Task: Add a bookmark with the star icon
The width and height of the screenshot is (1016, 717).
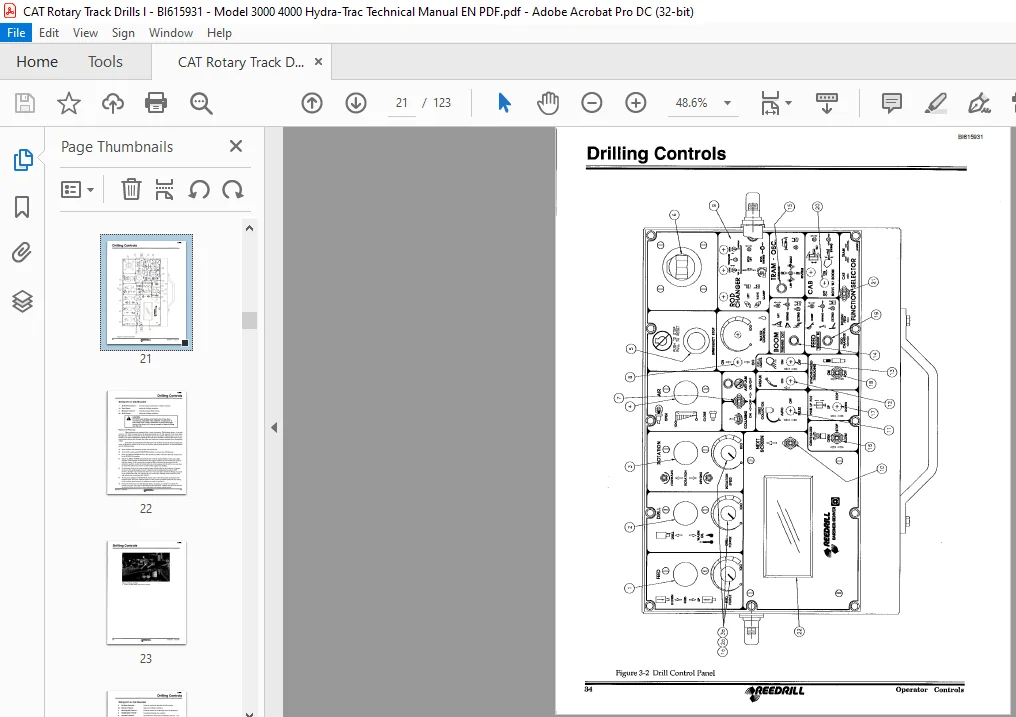Action: click(69, 103)
